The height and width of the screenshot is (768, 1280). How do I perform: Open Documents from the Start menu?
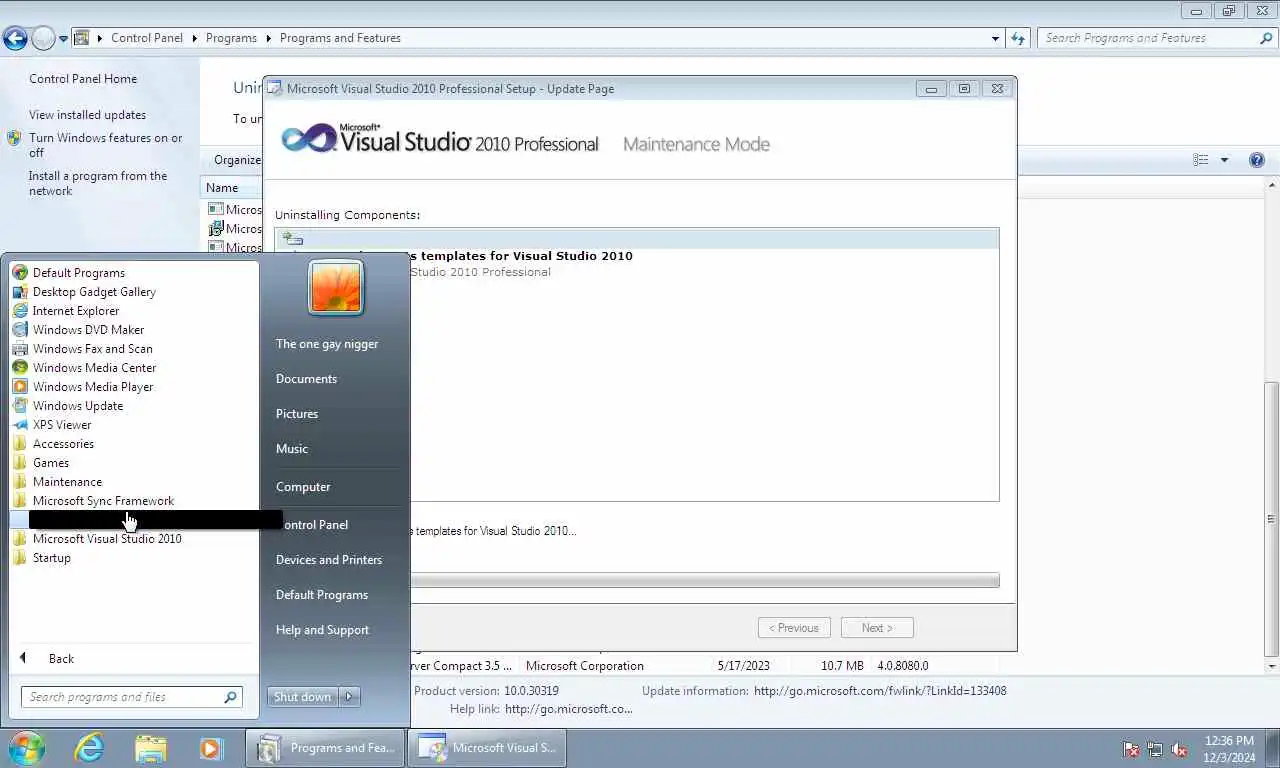[x=306, y=379]
